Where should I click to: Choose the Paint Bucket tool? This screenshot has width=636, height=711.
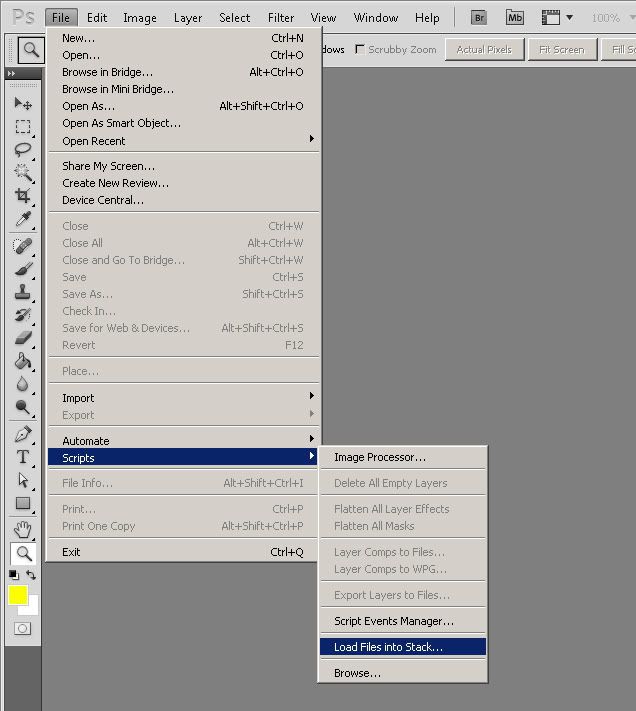tap(23, 361)
